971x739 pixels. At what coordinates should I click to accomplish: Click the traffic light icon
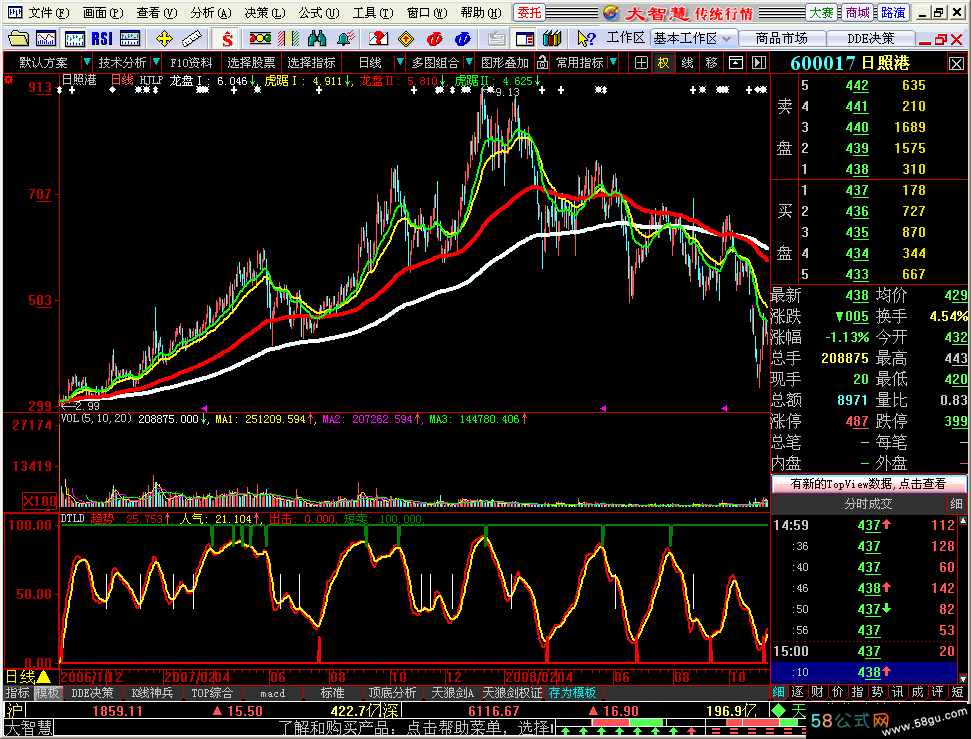[x=260, y=38]
